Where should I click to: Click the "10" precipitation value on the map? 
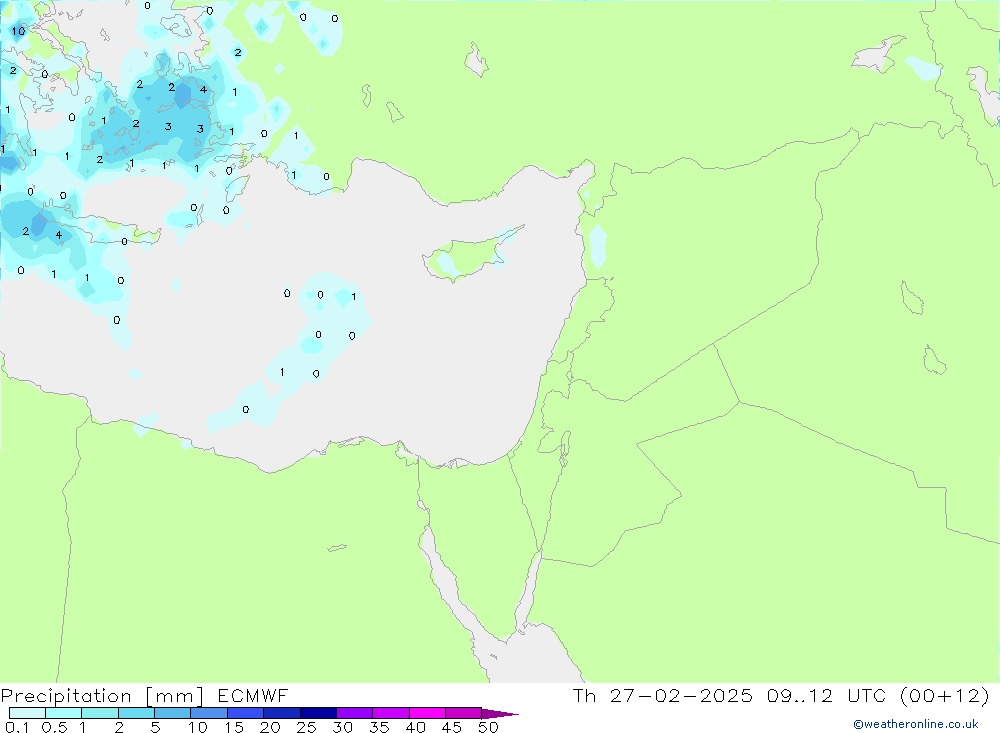click(x=18, y=31)
